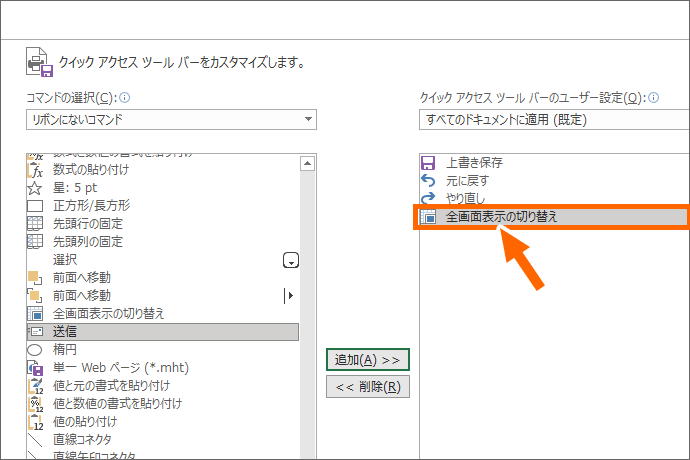690x460 pixels.
Task: Select 先頭行の固定 in command list
Action: point(88,224)
